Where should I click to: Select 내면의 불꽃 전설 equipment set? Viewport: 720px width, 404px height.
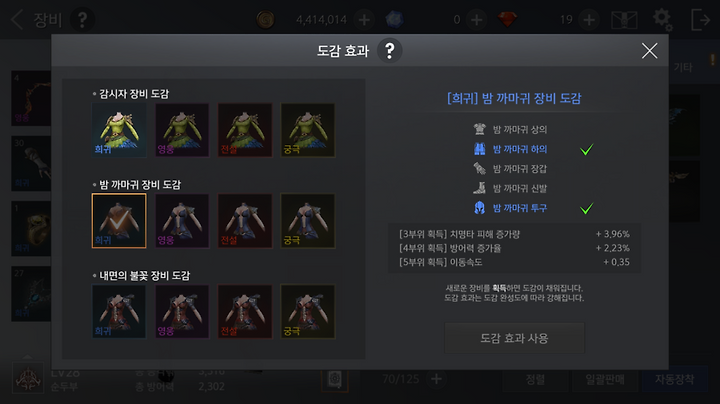click(245, 312)
